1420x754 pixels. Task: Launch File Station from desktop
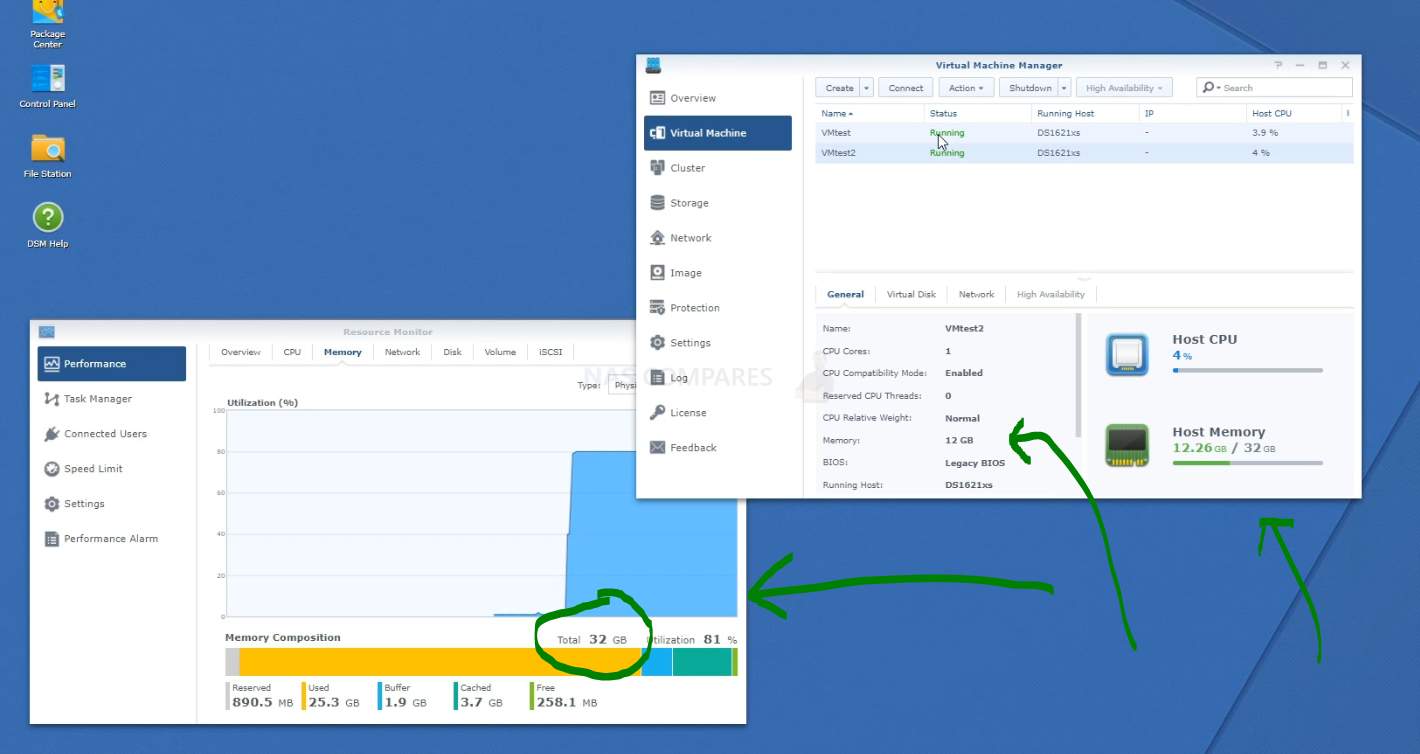[47, 156]
